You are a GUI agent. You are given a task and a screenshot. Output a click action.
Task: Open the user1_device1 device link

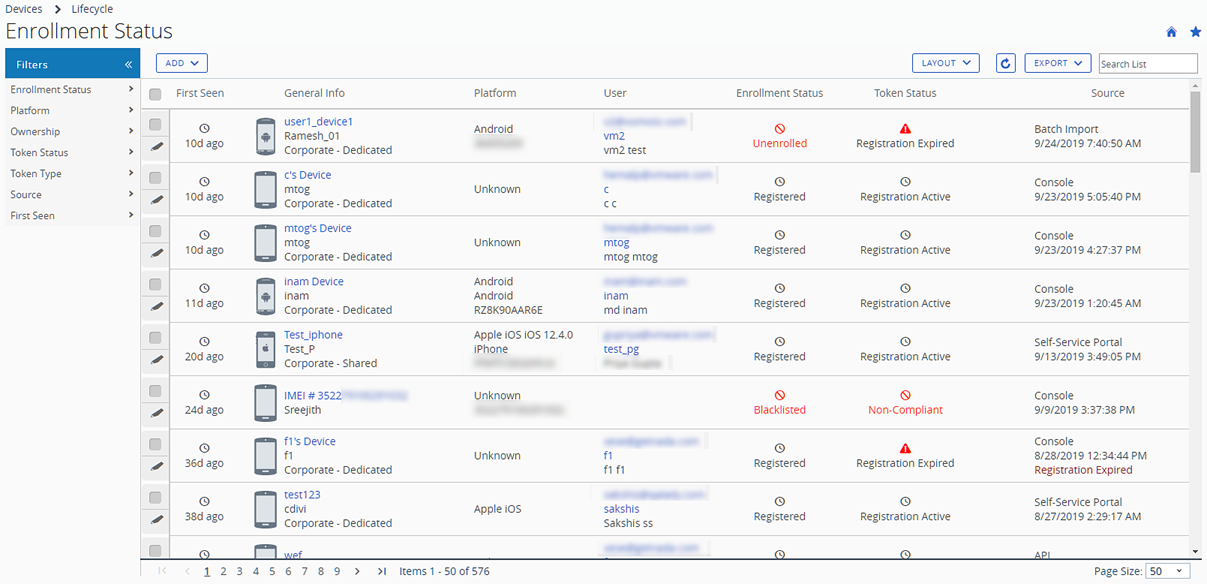318,122
